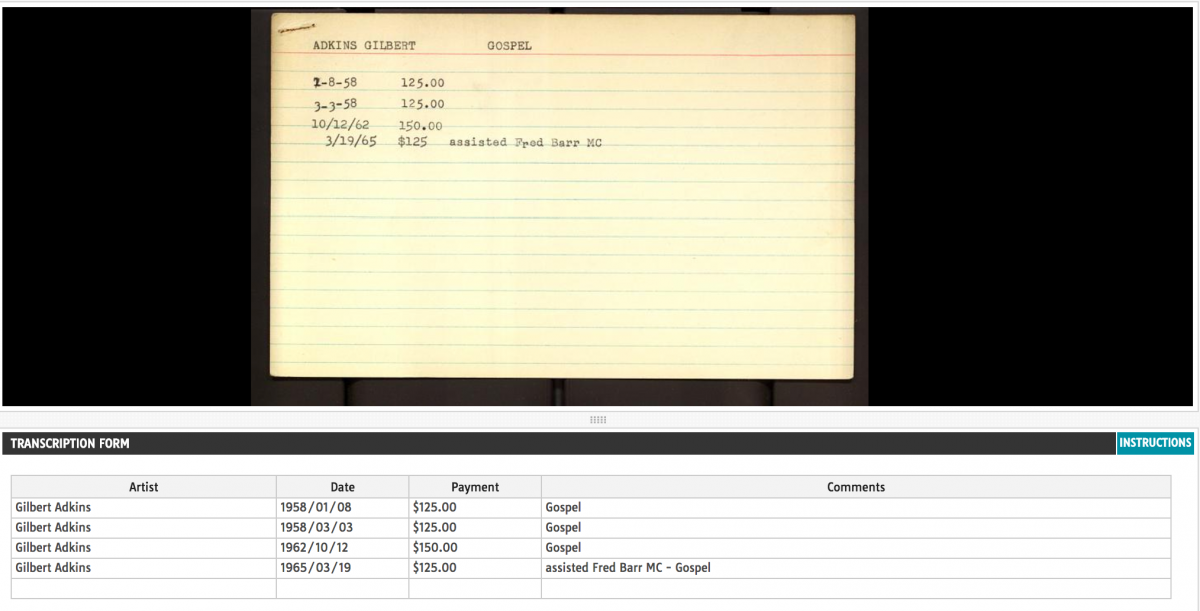Click the empty Date cell in the last row
This screenshot has width=1200, height=611.
coord(343,588)
